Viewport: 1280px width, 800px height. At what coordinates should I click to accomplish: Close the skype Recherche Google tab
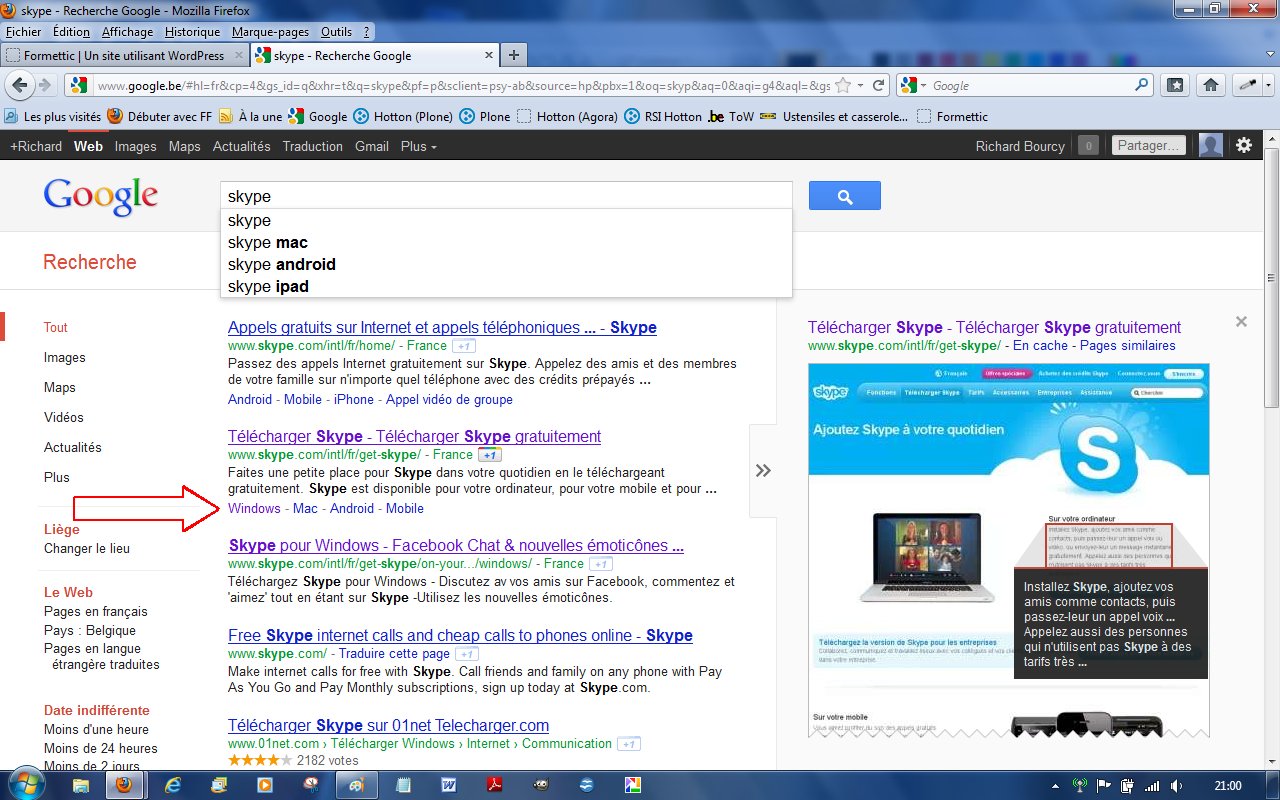point(487,56)
